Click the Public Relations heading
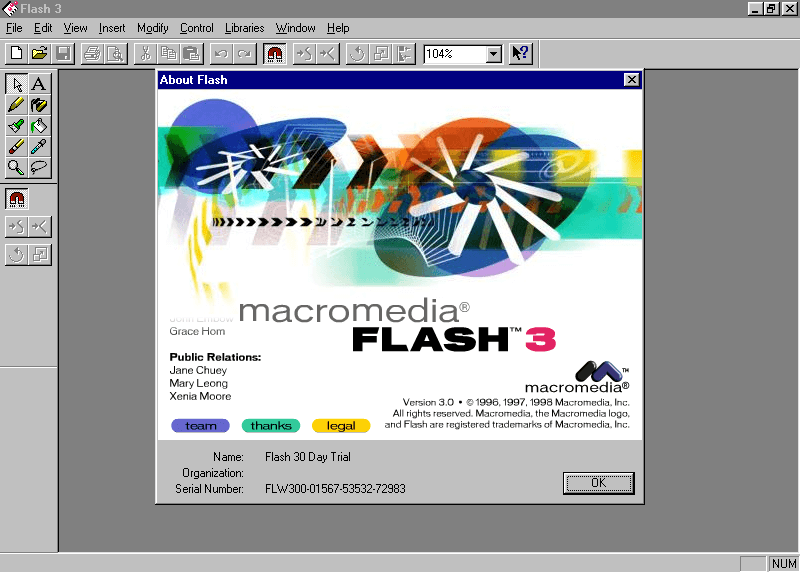 (x=215, y=357)
